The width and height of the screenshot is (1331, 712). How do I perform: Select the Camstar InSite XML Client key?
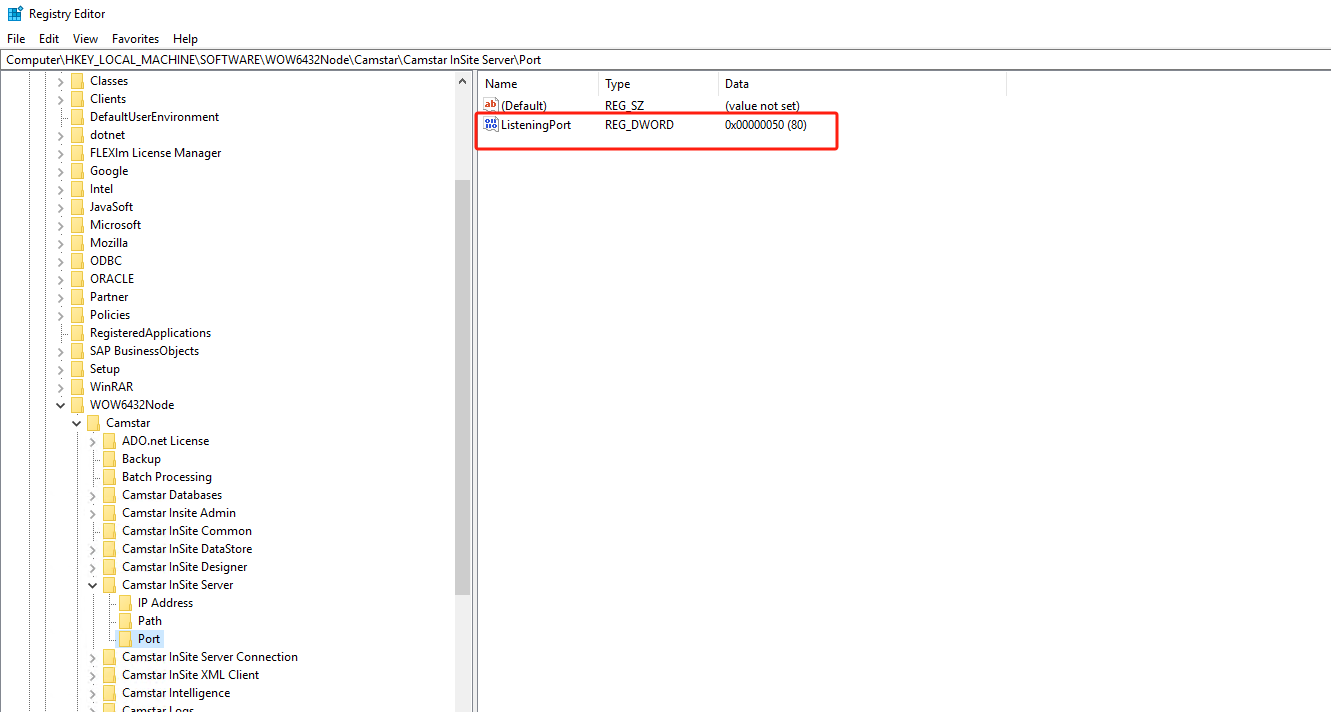191,675
